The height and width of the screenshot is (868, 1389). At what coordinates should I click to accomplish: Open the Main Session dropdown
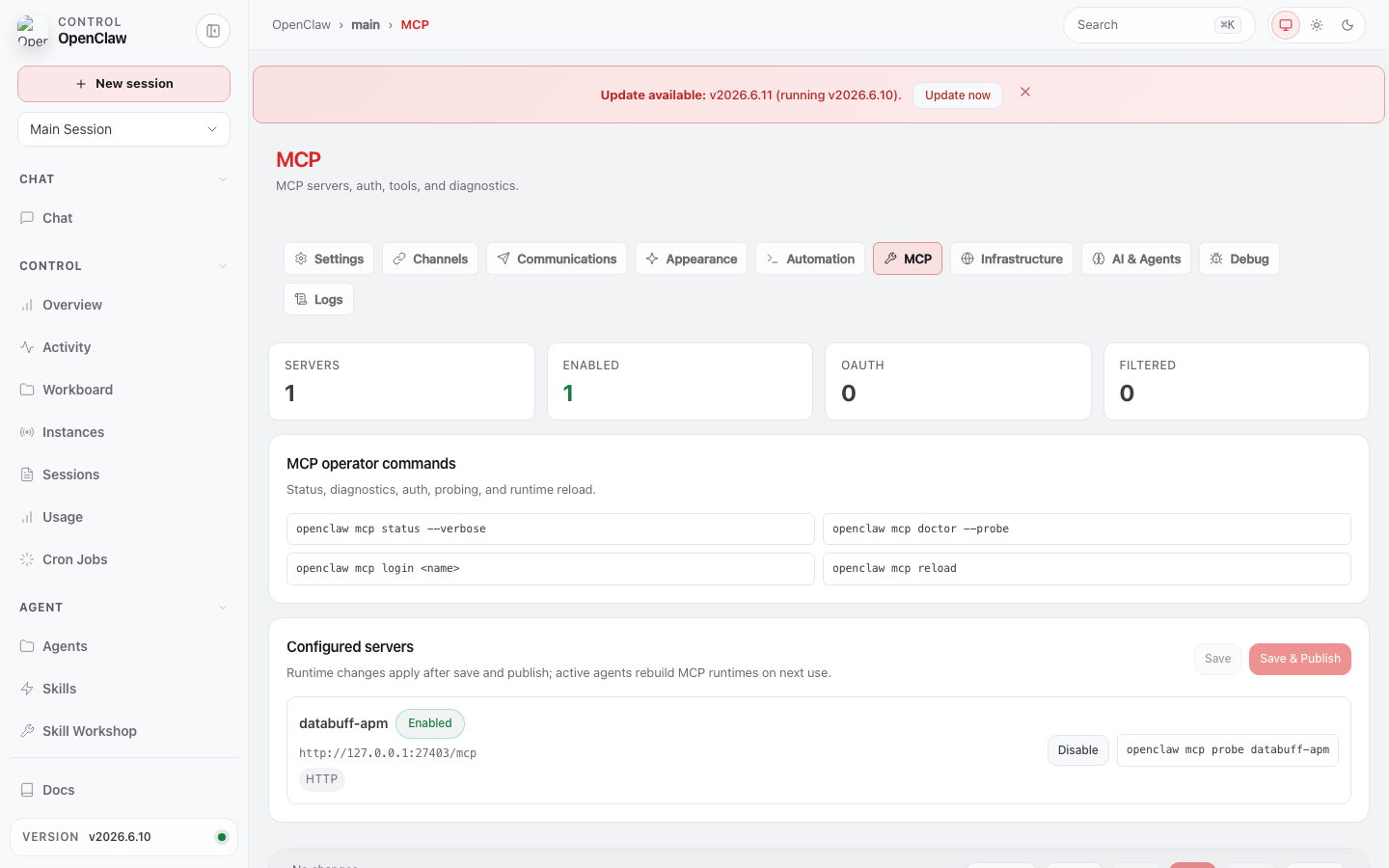[123, 129]
